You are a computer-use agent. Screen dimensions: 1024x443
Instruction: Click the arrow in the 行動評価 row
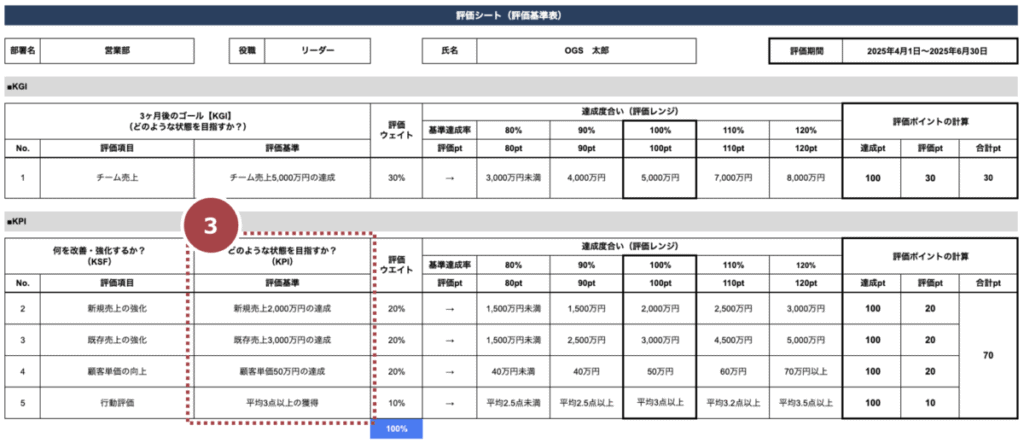[x=449, y=403]
